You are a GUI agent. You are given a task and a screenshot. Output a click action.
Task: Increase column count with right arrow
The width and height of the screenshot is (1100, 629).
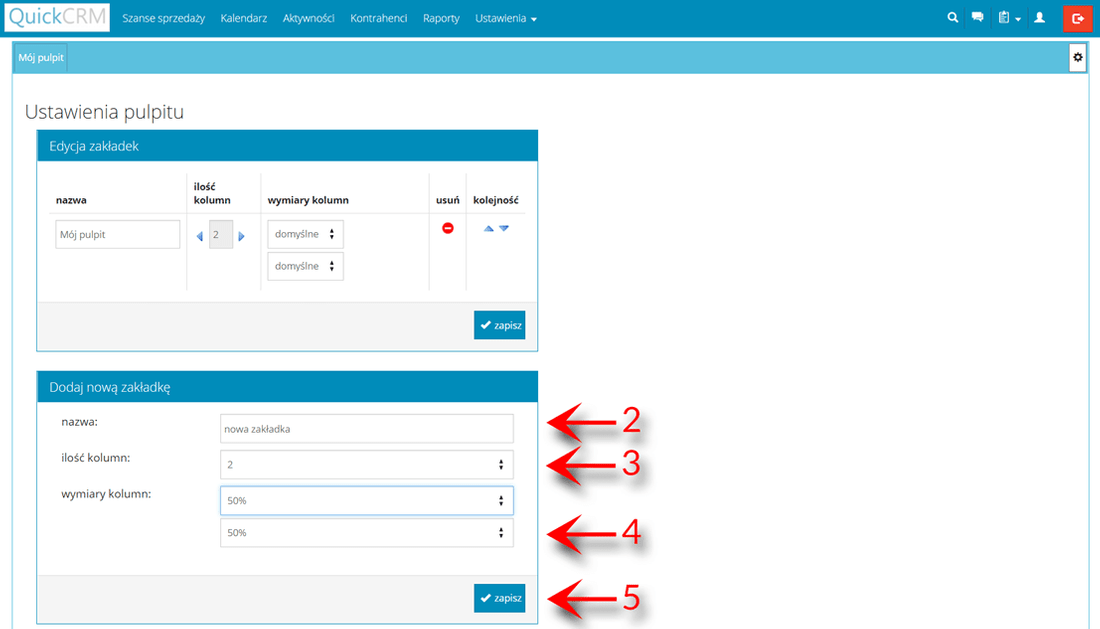[x=241, y=236]
